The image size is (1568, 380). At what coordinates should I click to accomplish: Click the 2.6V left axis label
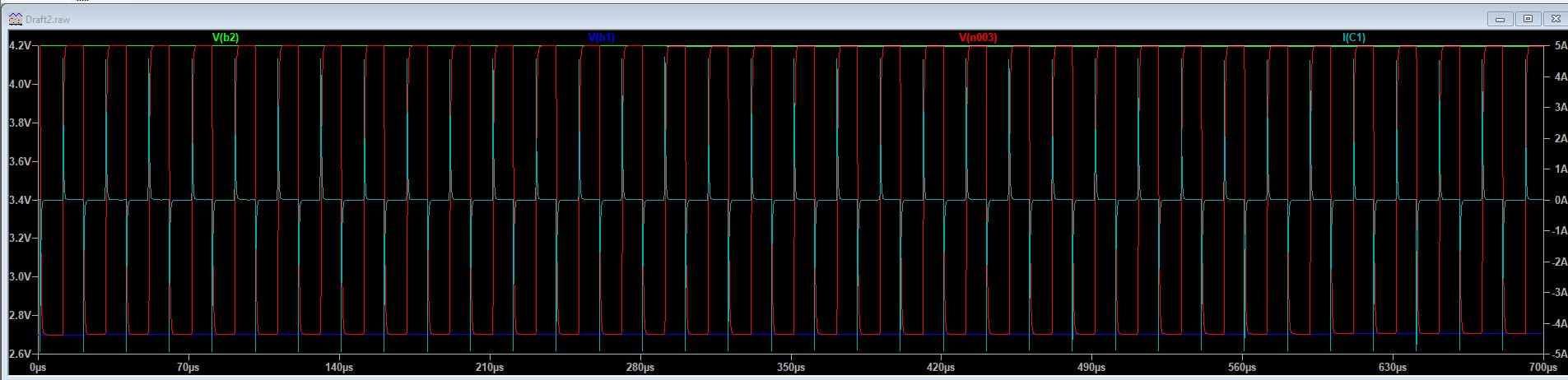[20, 354]
